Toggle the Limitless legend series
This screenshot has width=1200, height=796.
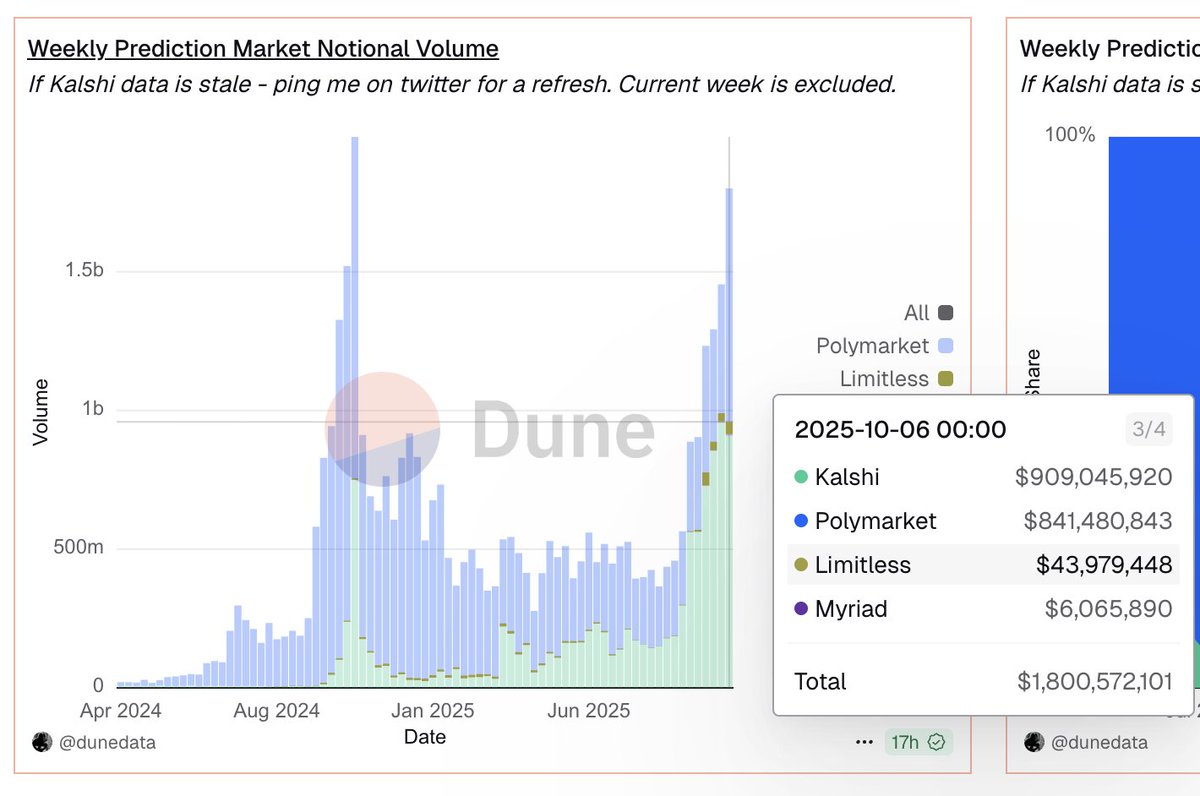[x=896, y=379]
